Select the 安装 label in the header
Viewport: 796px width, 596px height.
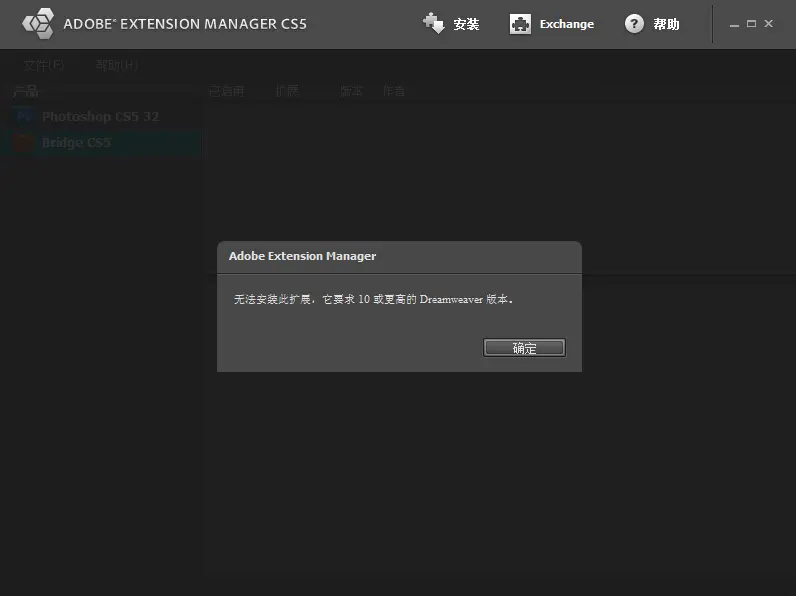coord(466,24)
